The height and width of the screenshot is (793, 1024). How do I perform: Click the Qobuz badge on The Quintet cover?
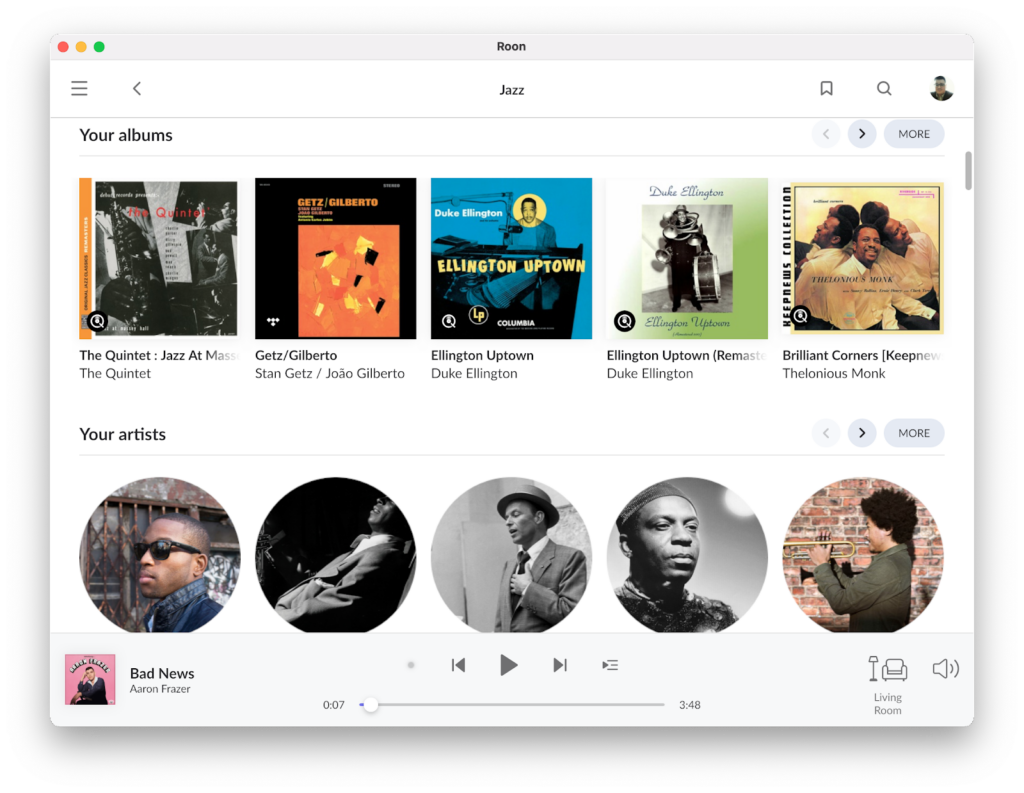[x=97, y=321]
